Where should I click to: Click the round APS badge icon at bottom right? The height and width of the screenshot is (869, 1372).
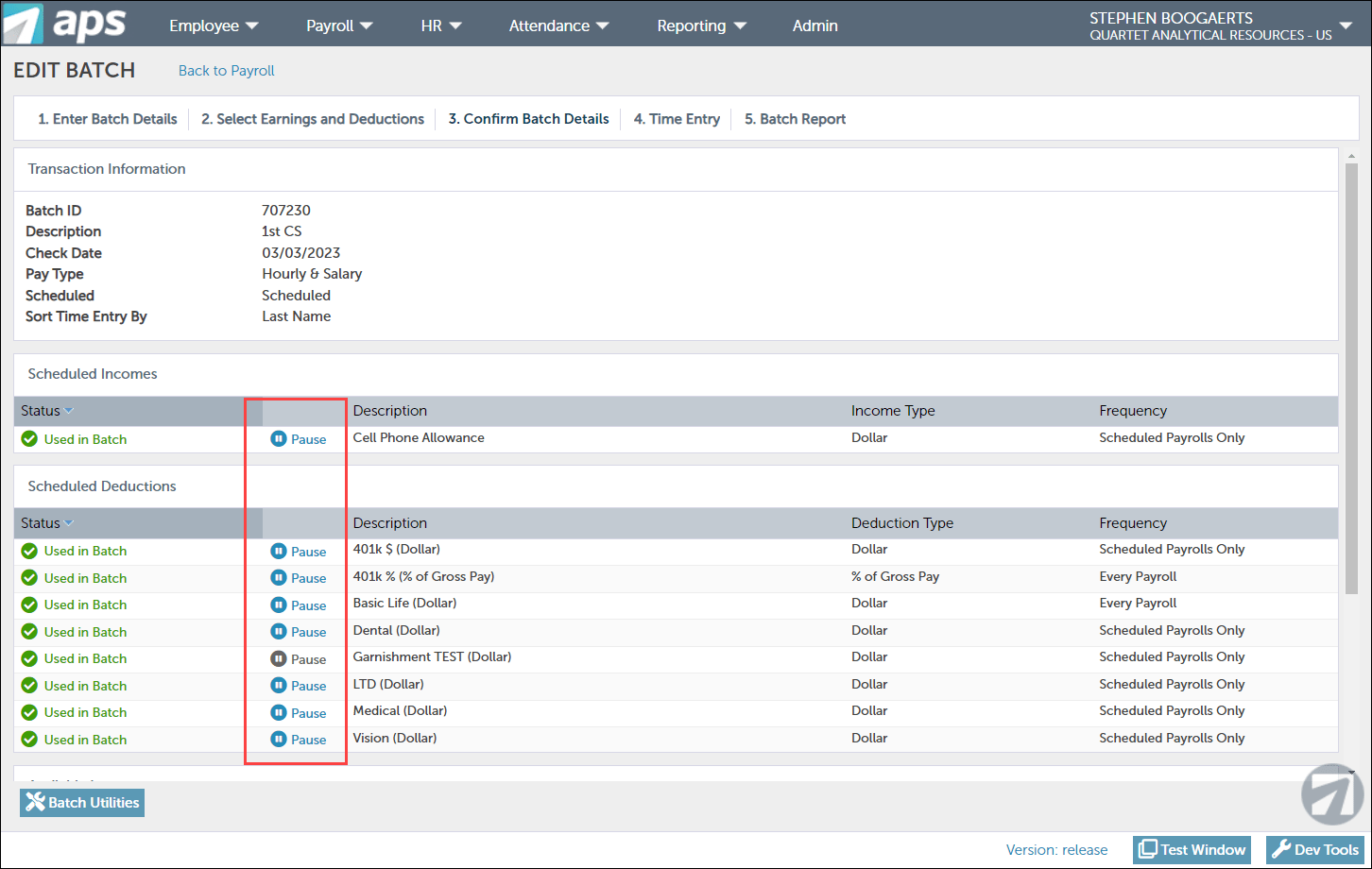tap(1332, 794)
